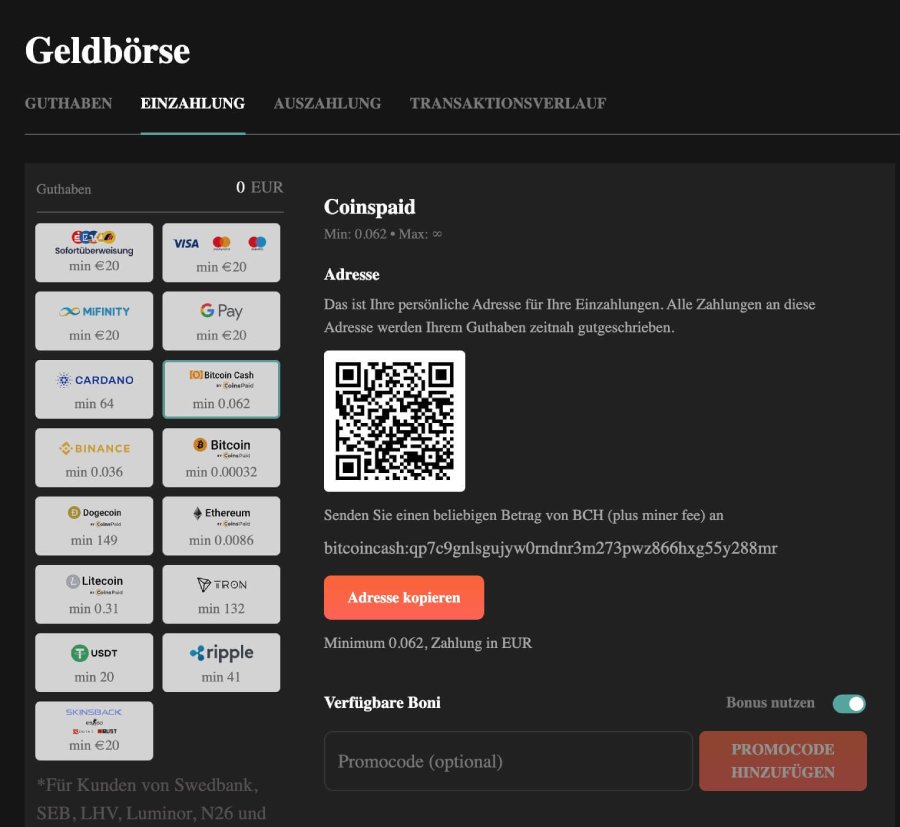This screenshot has width=900, height=827.
Task: Select Cardano crypto deposit
Action: pos(94,389)
